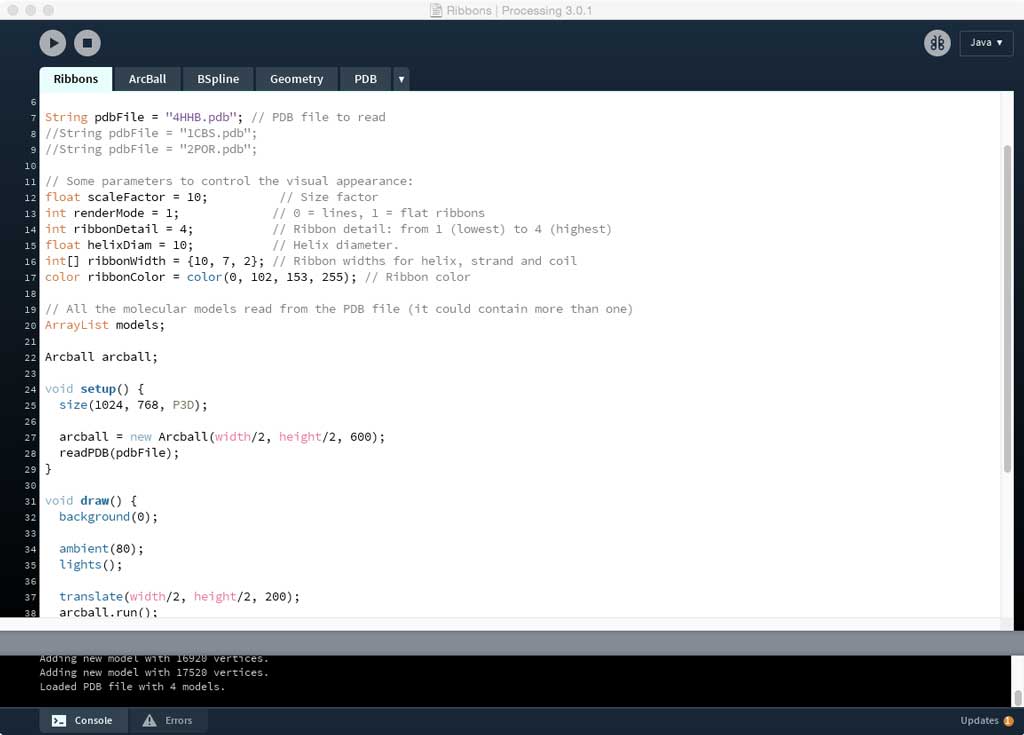Switch to the Geometry tab

tap(296, 79)
